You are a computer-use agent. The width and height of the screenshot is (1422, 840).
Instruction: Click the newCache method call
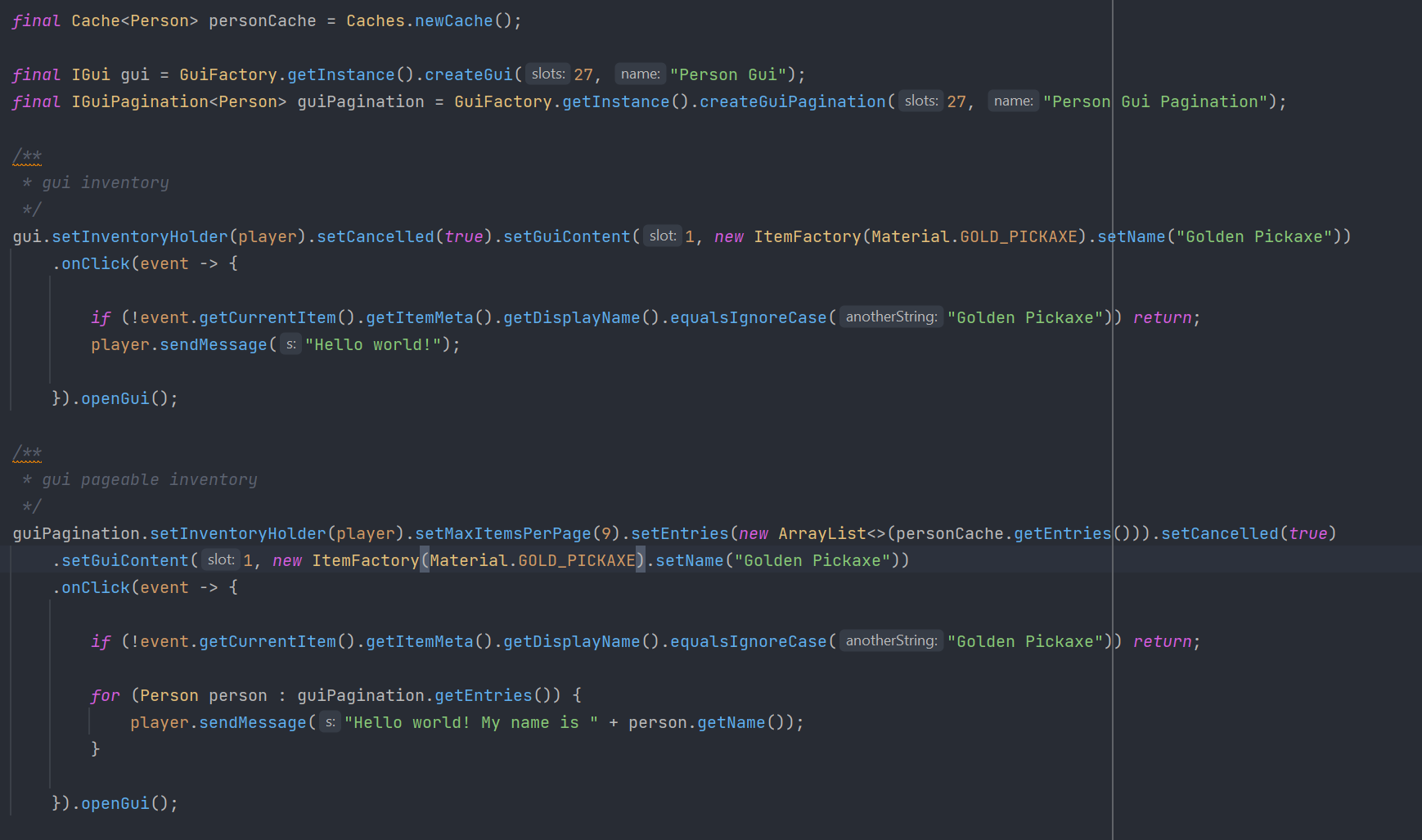(454, 20)
